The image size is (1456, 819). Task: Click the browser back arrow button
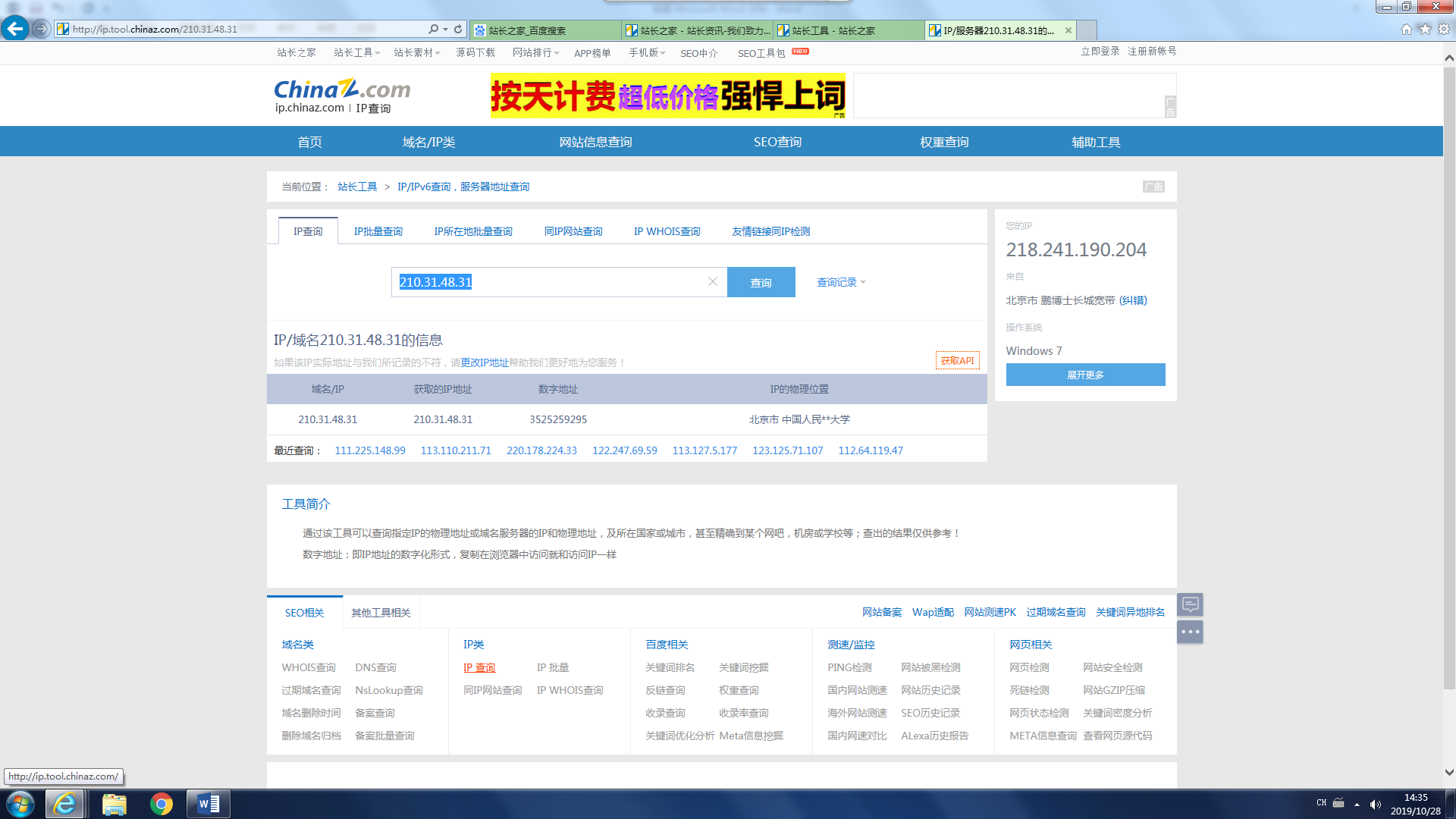(x=15, y=29)
